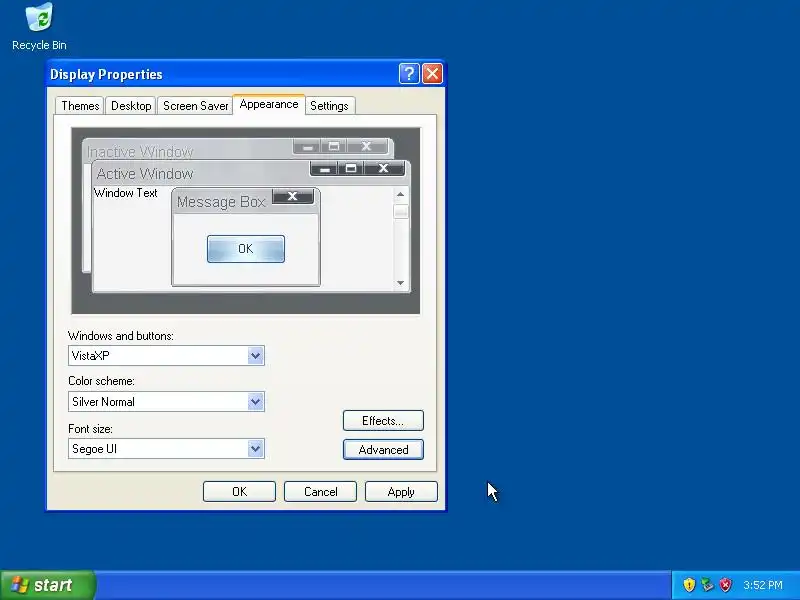Go to the Settings tab
This screenshot has height=600, width=800.
pyautogui.click(x=329, y=106)
